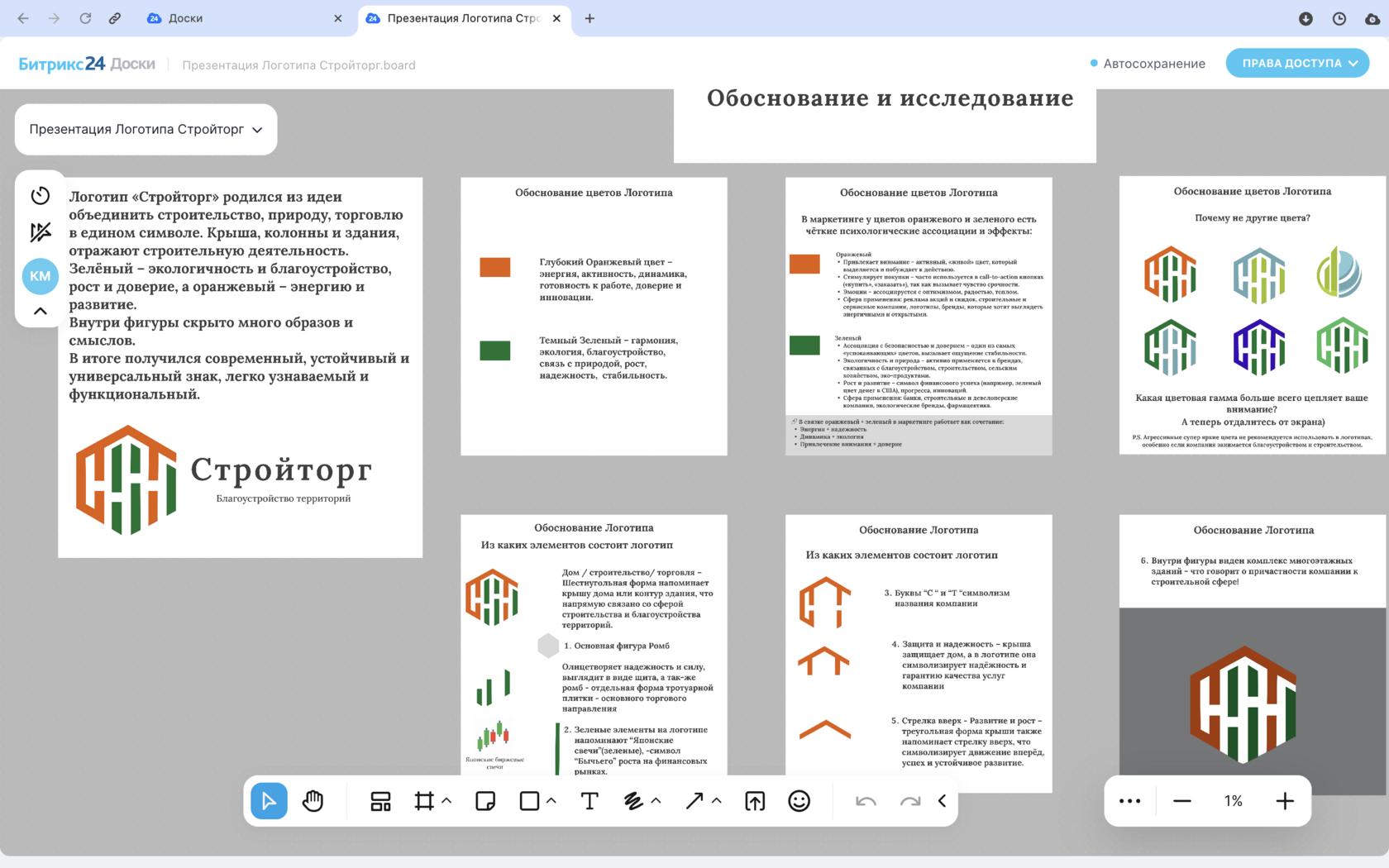
Task: Undo the last action
Action: click(x=866, y=801)
